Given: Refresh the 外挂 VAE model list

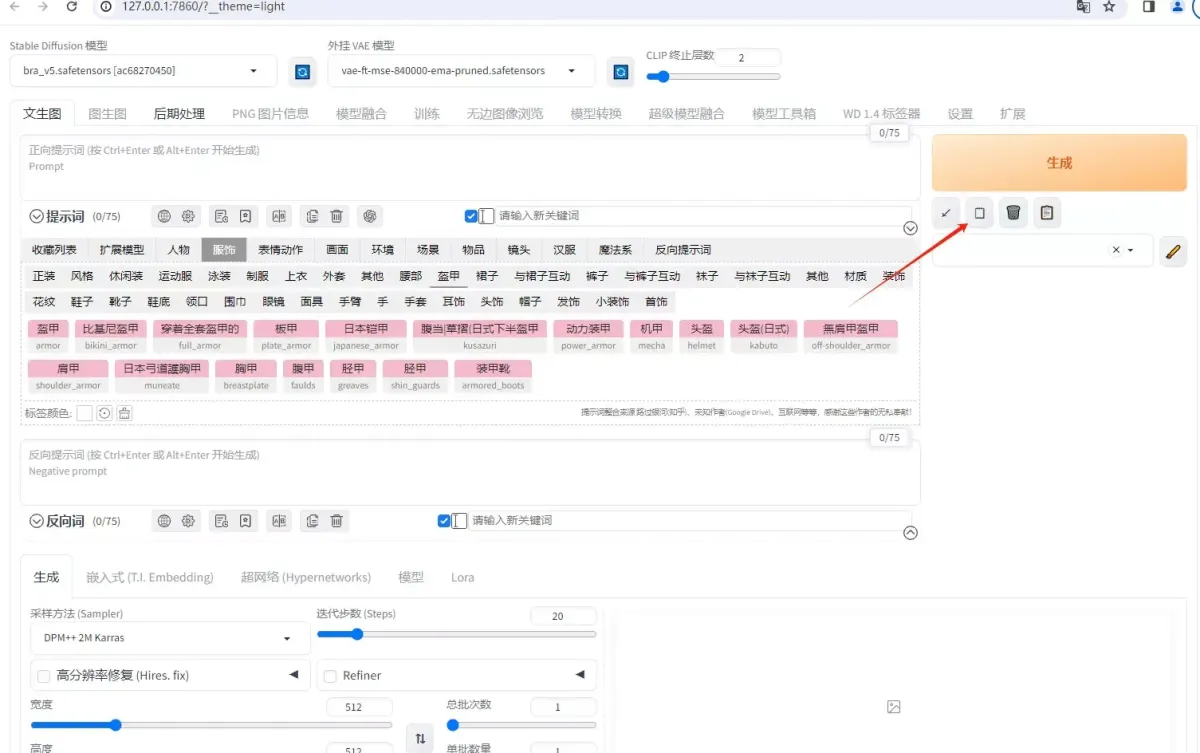Looking at the screenshot, I should 621,72.
